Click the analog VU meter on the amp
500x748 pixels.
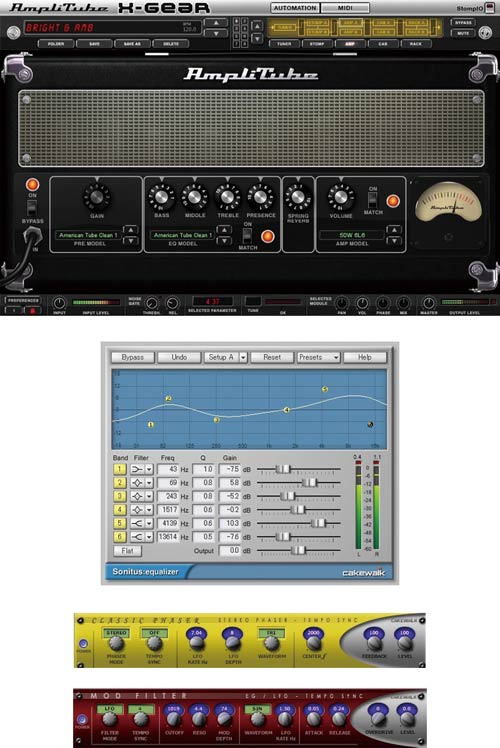[x=448, y=204]
